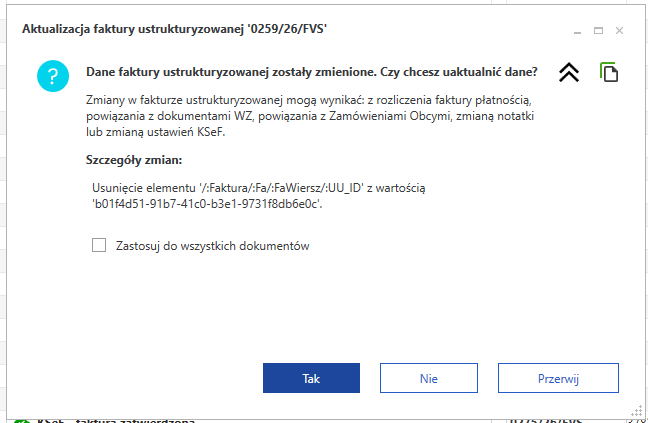Viewport: 648px width, 423px height.
Task: Copy change details using the copy icon
Action: 609,73
